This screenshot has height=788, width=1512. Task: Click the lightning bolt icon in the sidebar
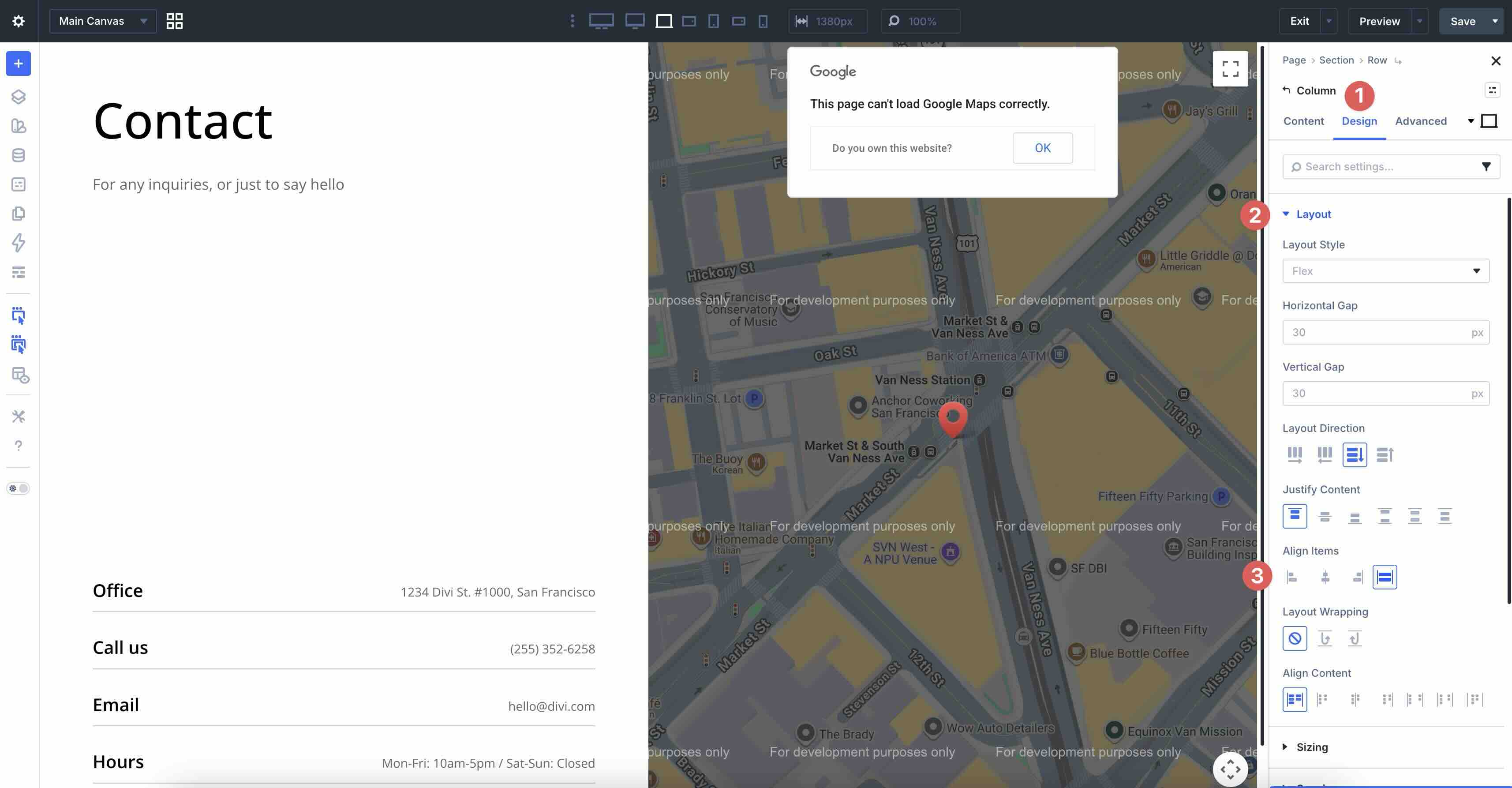tap(18, 243)
